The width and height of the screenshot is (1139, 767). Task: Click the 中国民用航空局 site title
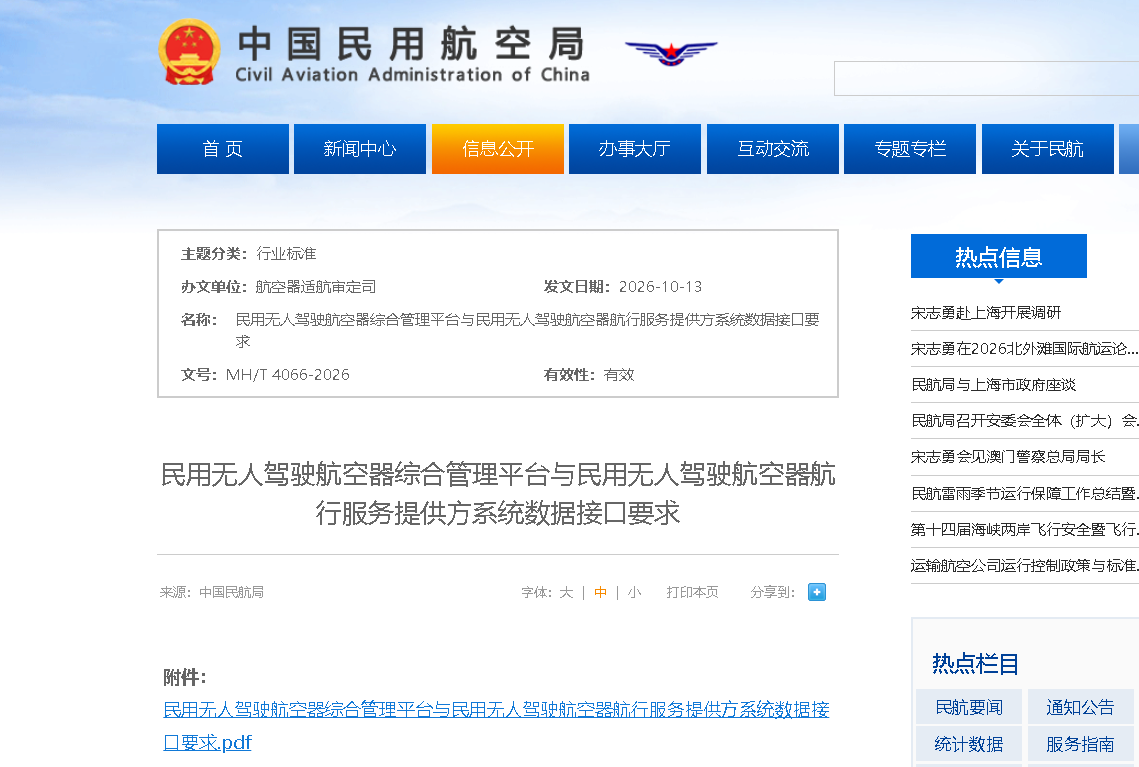[412, 44]
